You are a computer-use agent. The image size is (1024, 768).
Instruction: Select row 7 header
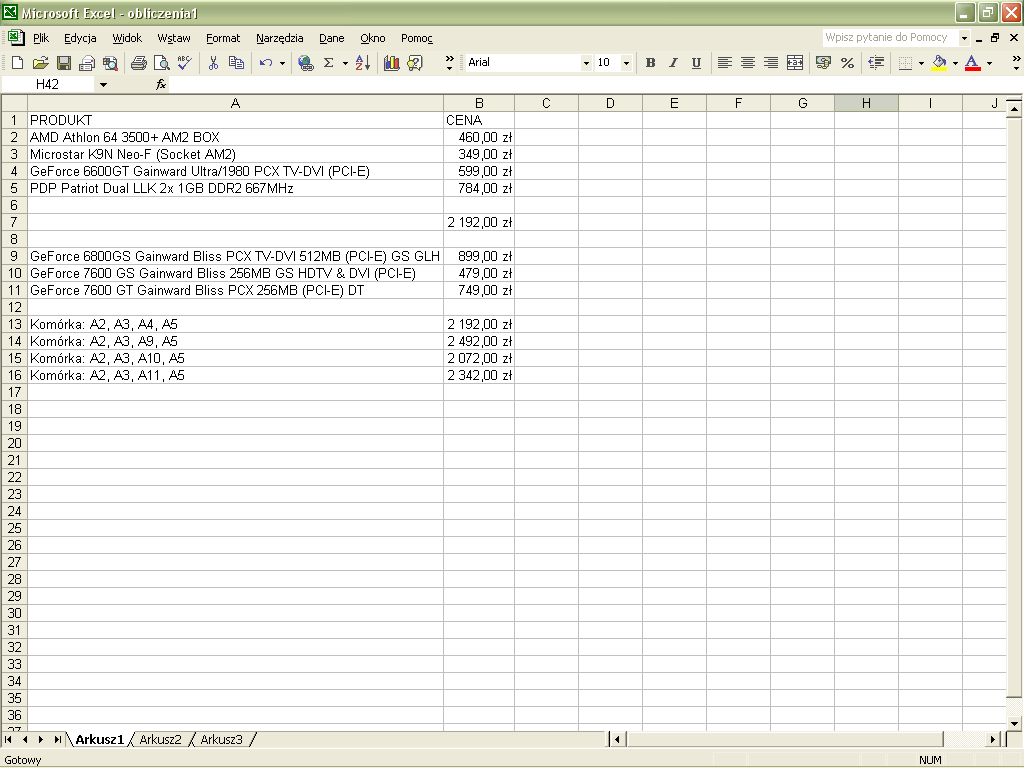click(14, 222)
